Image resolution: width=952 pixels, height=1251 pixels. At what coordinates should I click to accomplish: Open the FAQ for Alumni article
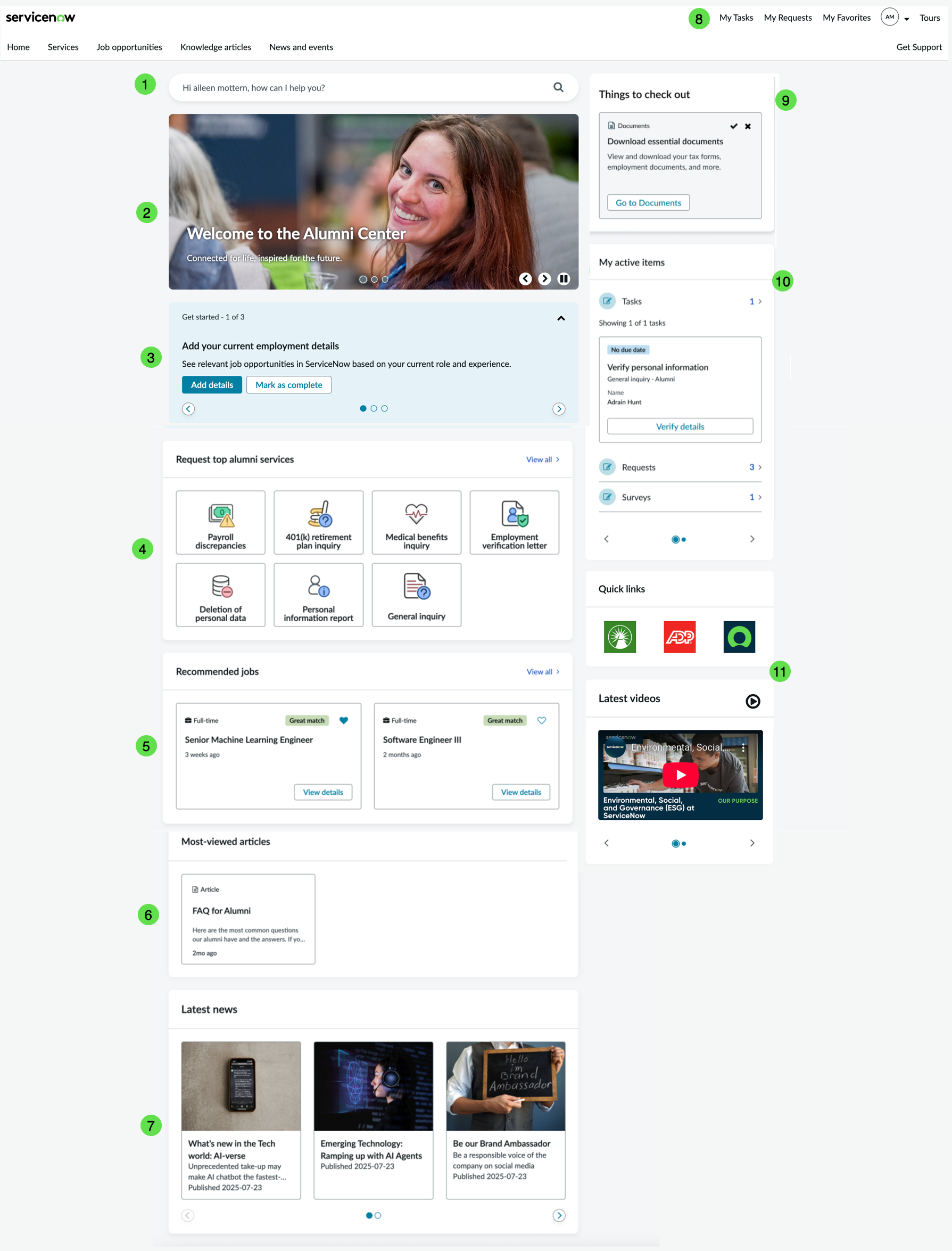coord(248,918)
